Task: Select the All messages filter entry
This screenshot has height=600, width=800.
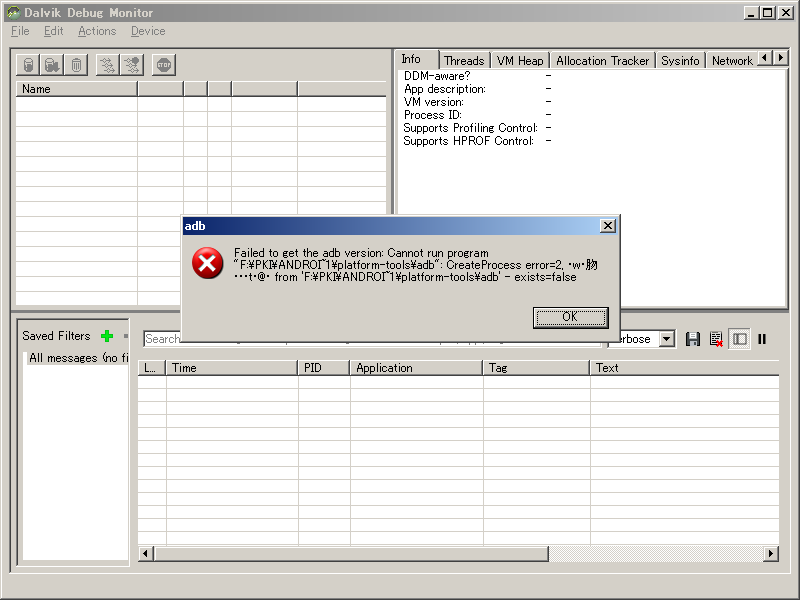Action: (x=78, y=358)
